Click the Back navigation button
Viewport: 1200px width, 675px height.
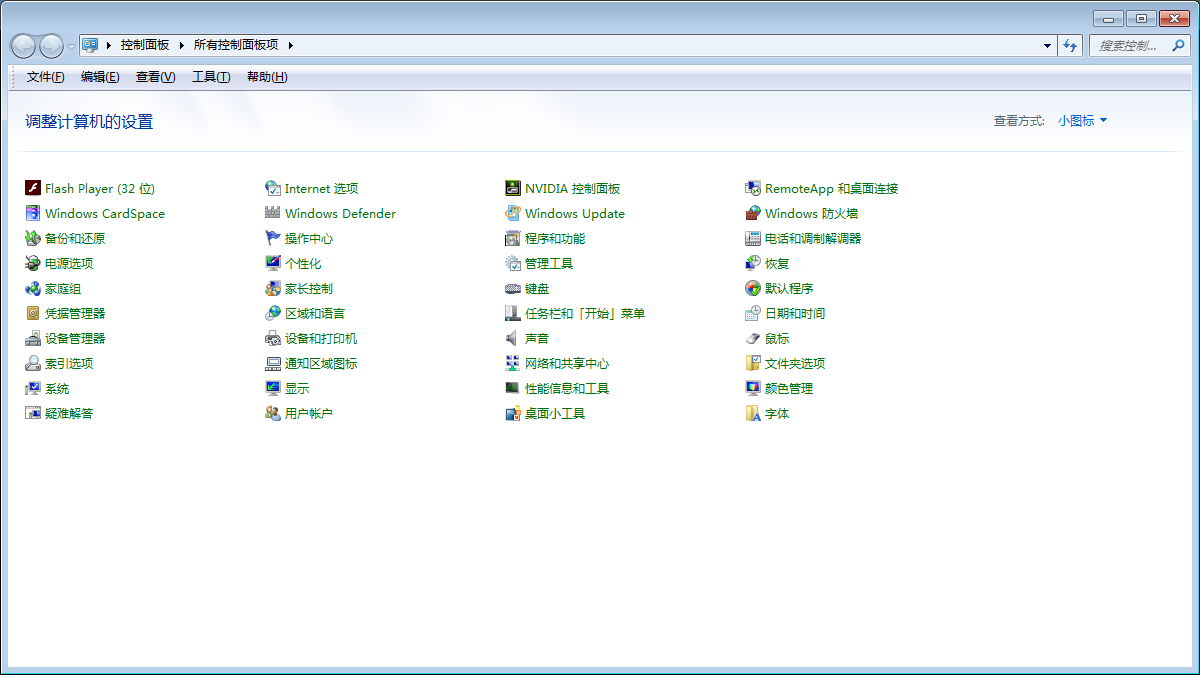(24, 46)
